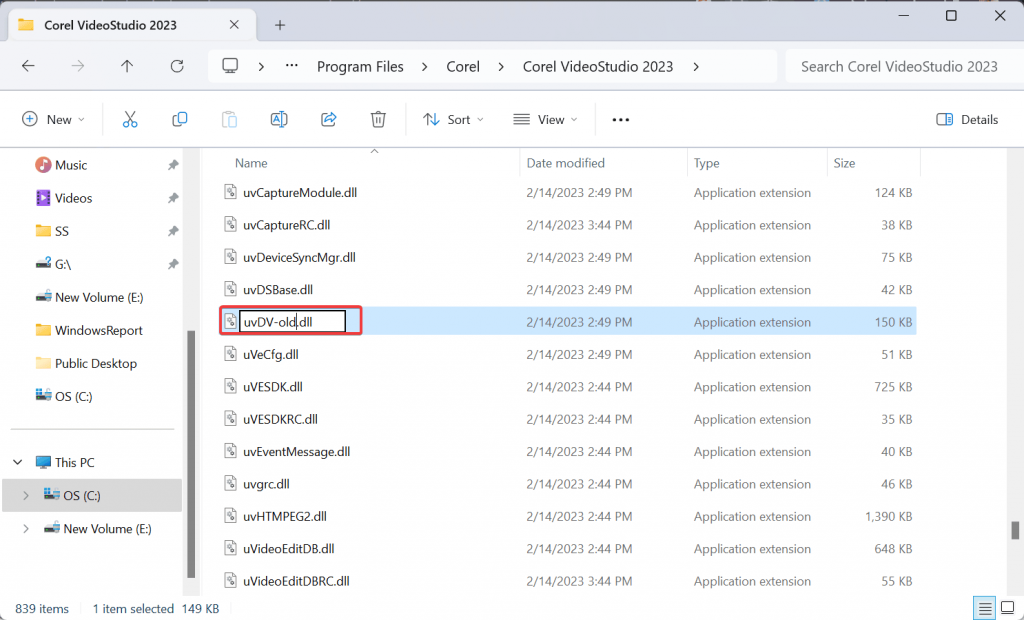Click the Back navigation arrow
The image size is (1024, 620).
pyautogui.click(x=28, y=66)
